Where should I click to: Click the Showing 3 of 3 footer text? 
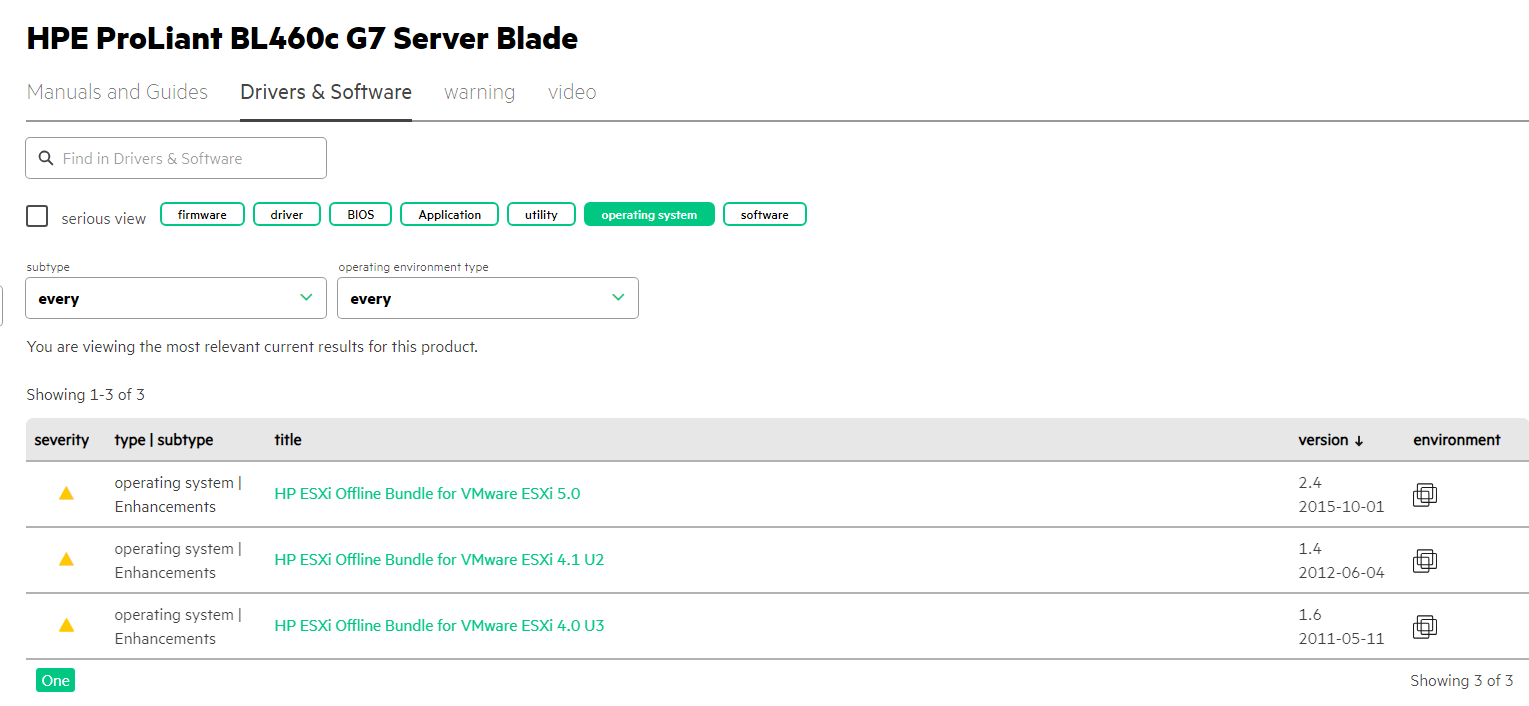1461,680
